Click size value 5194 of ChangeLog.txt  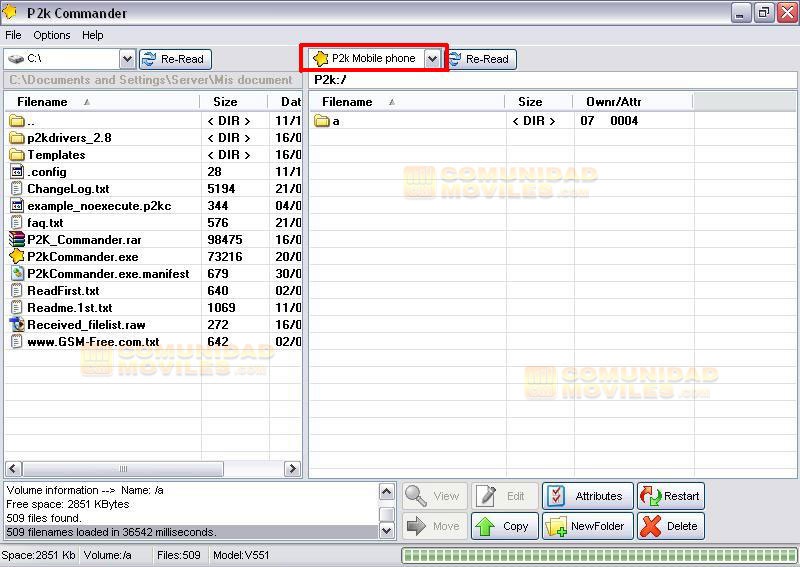(221, 189)
